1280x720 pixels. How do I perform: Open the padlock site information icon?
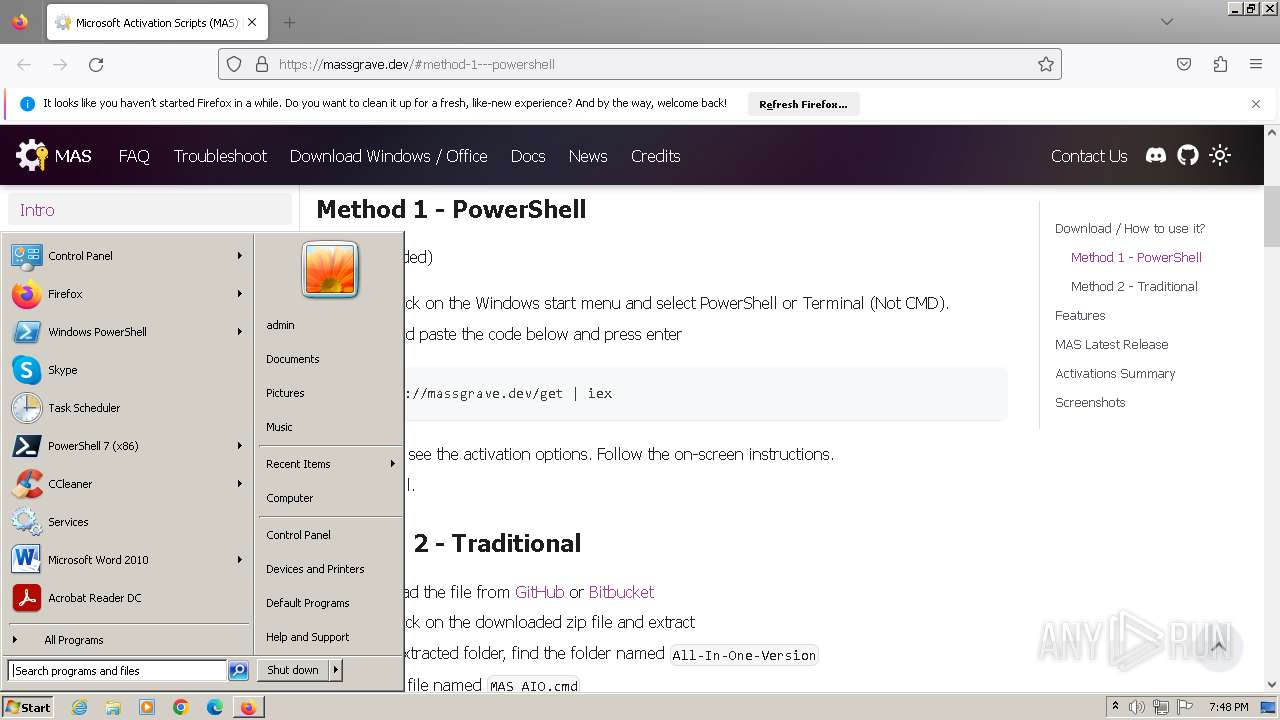pos(262,64)
